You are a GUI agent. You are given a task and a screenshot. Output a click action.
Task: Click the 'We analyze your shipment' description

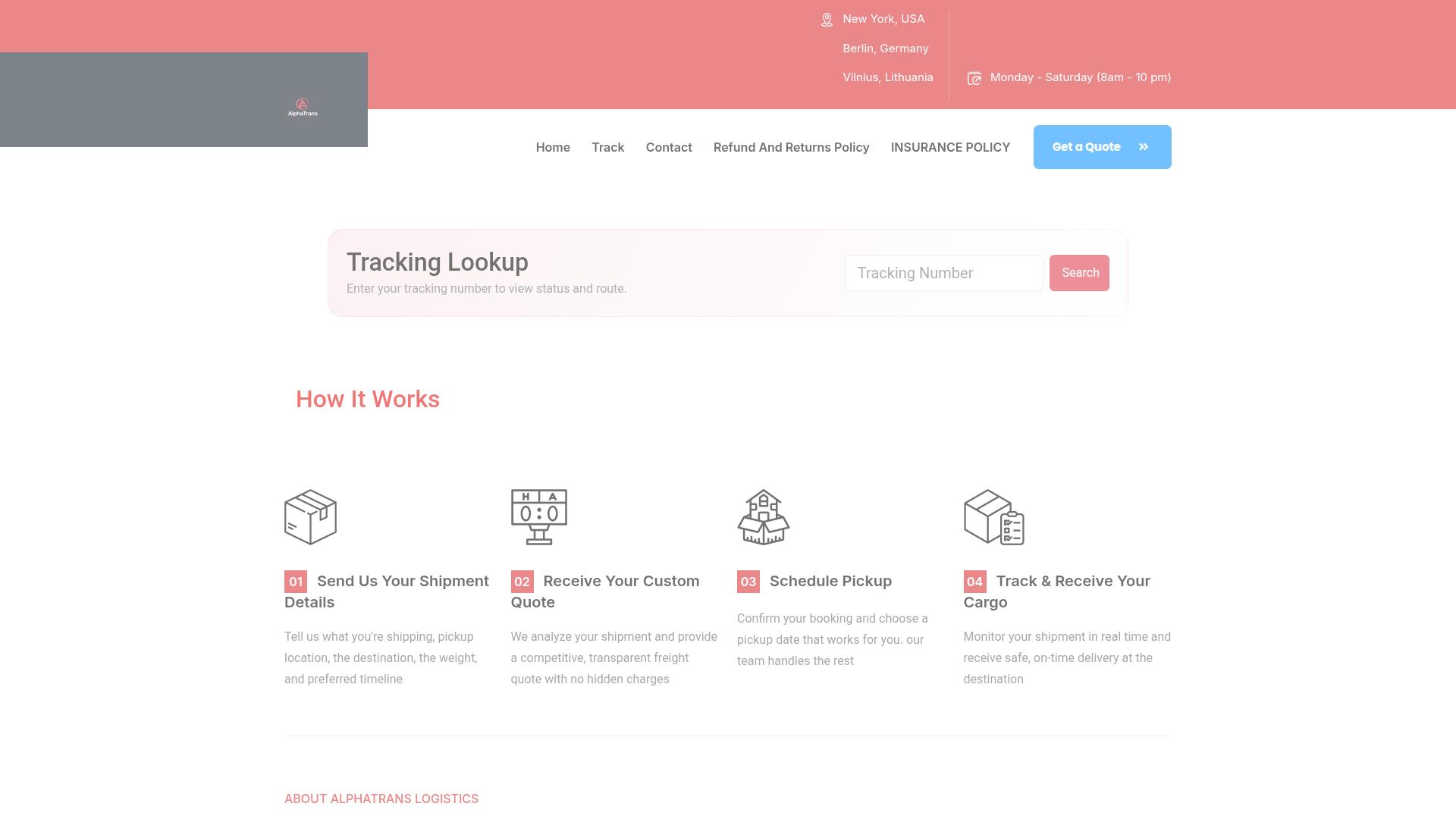[x=614, y=658]
